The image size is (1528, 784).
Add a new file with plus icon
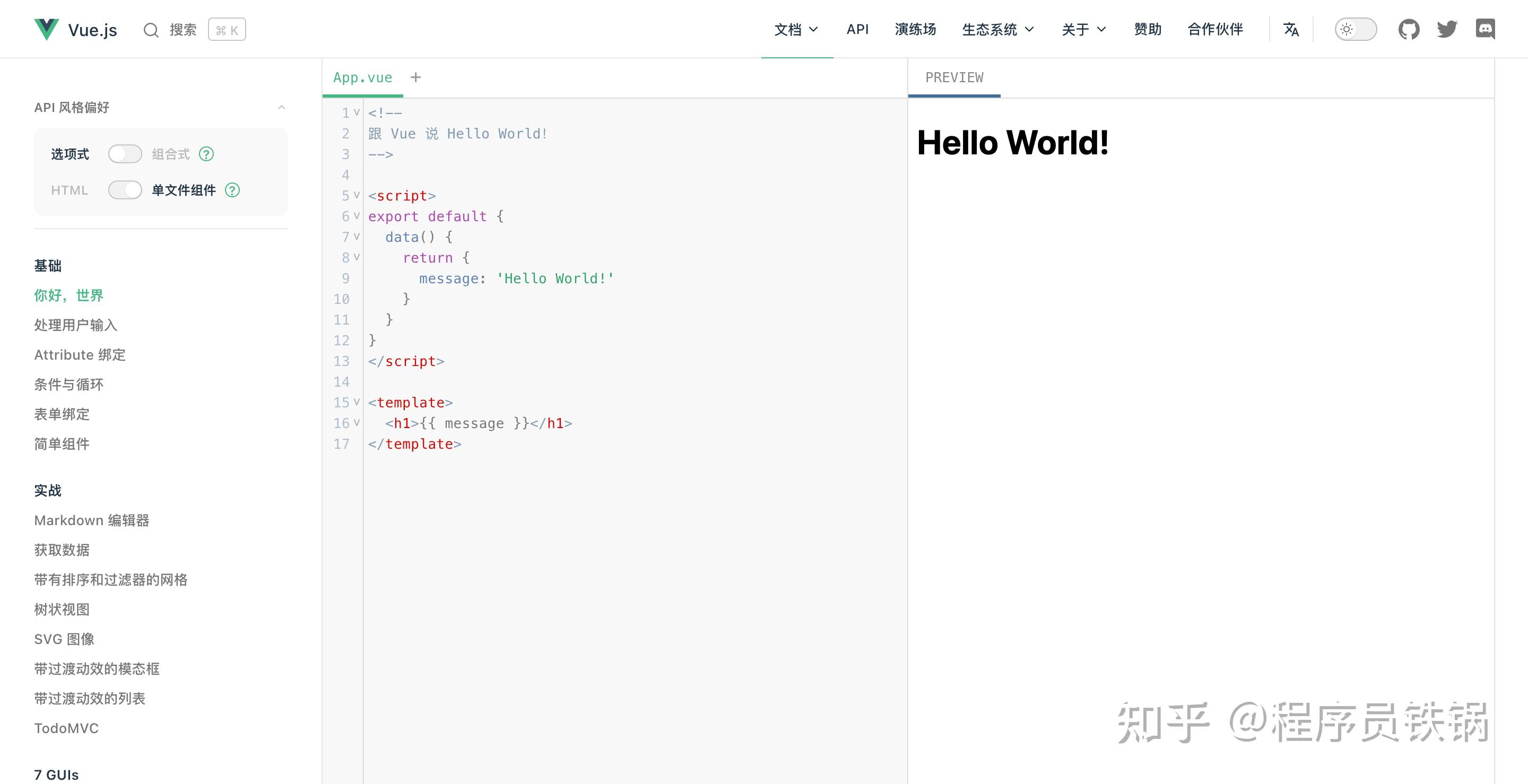pyautogui.click(x=416, y=77)
